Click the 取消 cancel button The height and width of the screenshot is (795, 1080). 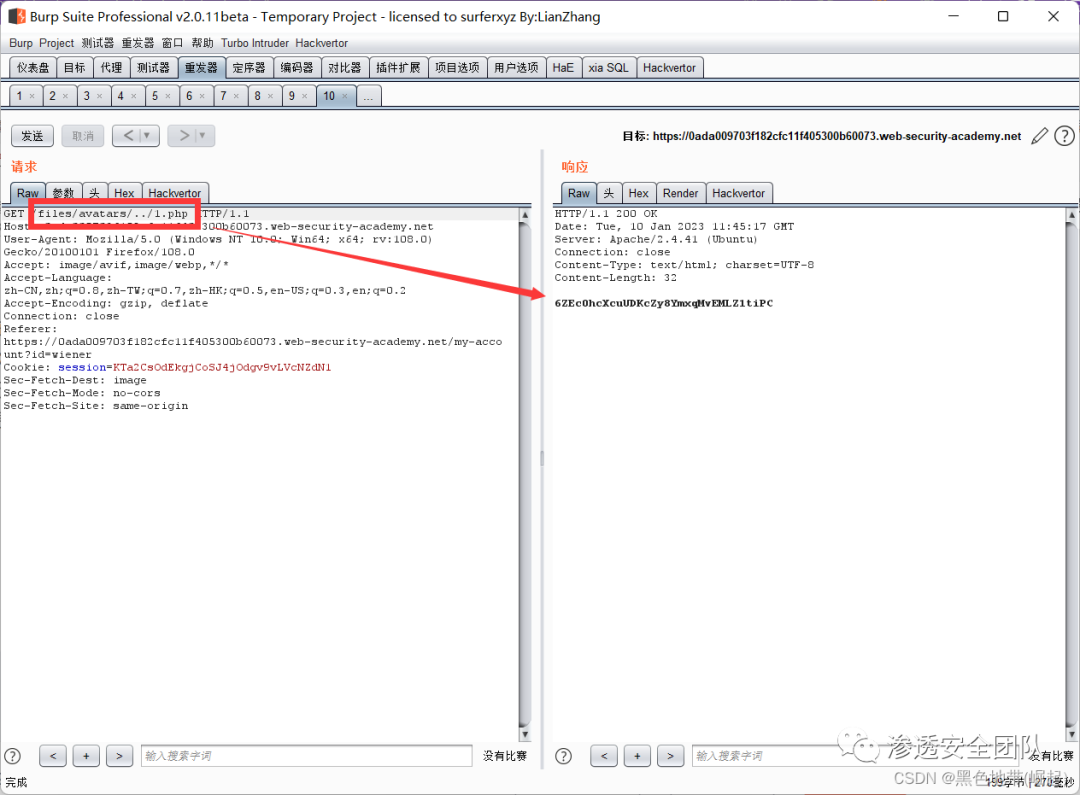[x=83, y=136]
